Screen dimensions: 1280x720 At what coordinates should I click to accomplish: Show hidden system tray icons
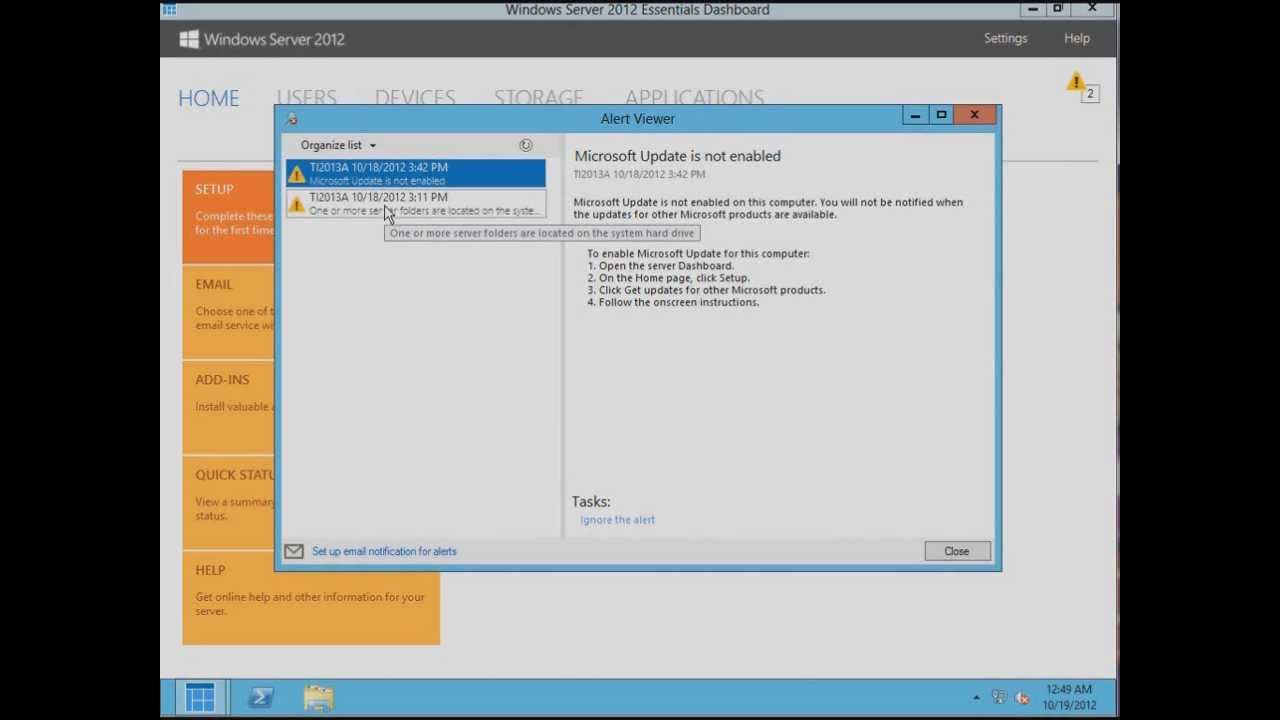coord(976,697)
